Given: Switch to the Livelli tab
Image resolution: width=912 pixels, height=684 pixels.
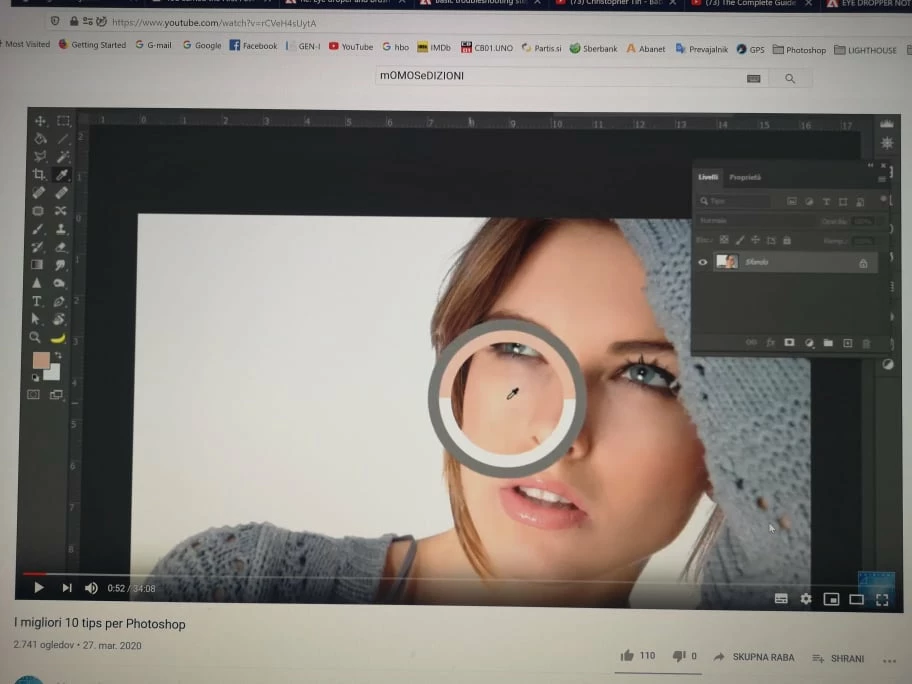Looking at the screenshot, I should point(708,177).
